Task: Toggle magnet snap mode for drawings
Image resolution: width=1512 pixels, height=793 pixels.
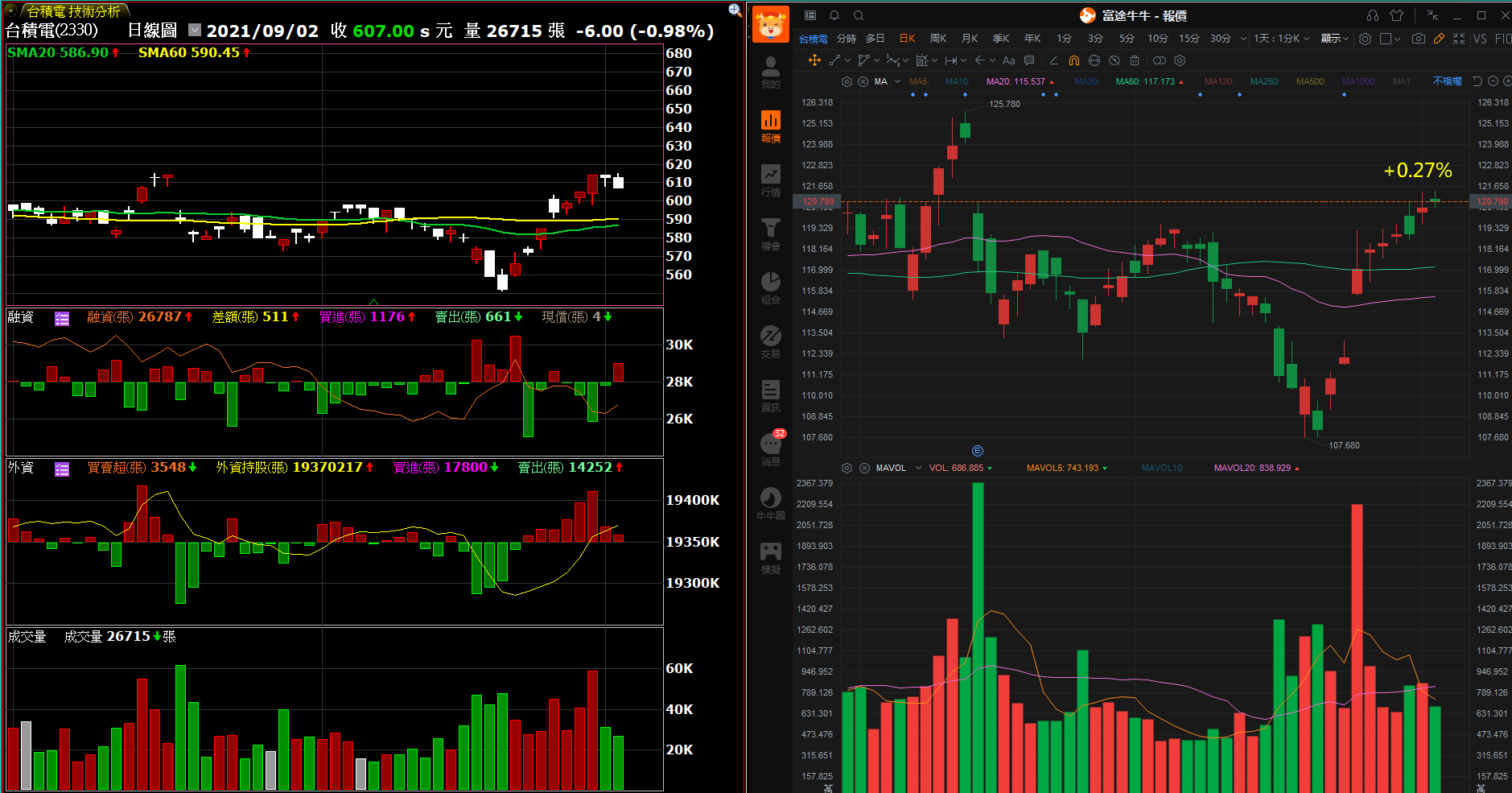Action: tap(1074, 60)
